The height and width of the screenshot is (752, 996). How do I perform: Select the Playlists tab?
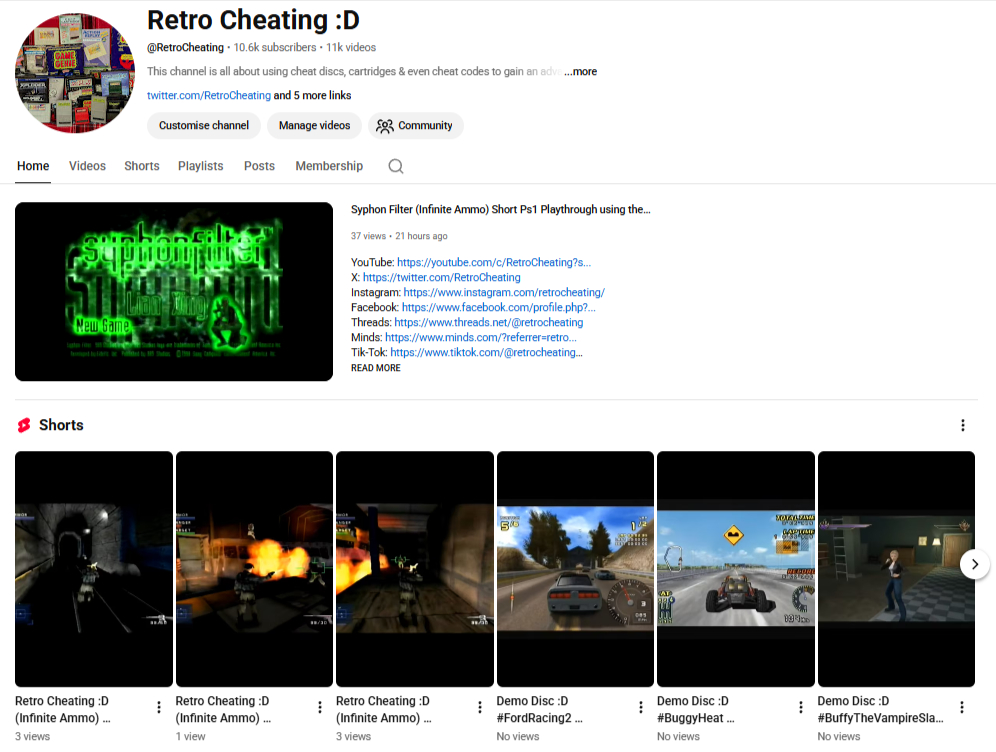(x=201, y=166)
